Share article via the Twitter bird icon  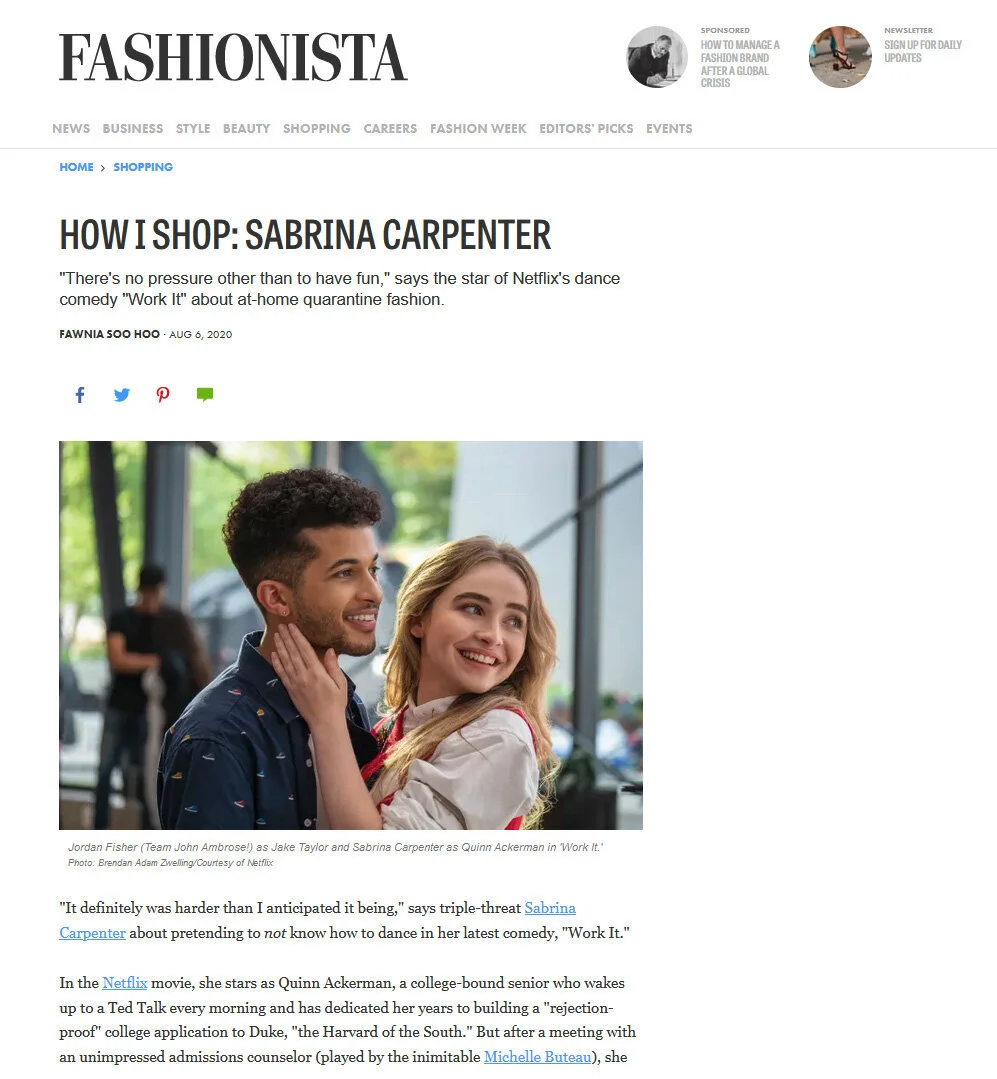121,394
